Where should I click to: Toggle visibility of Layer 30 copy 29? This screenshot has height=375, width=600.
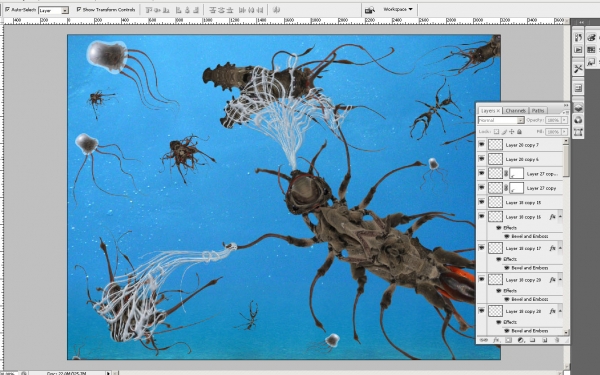point(481,279)
